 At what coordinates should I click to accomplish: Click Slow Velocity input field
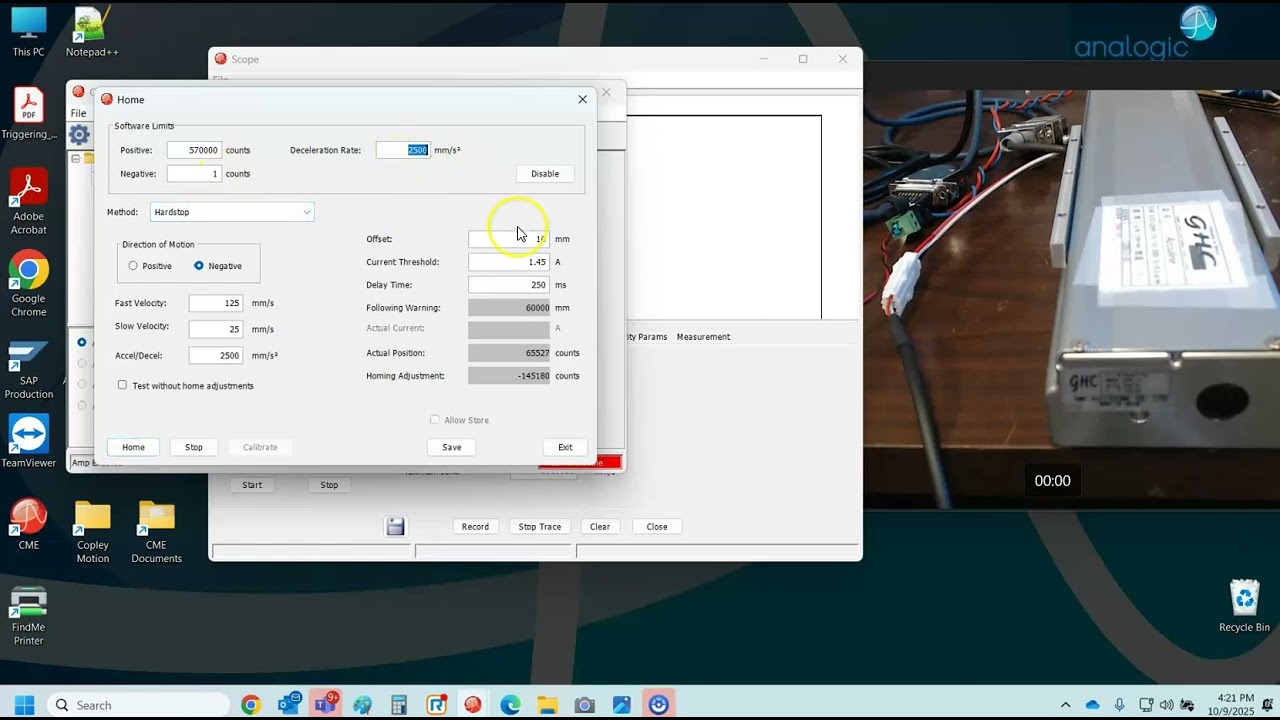click(216, 329)
